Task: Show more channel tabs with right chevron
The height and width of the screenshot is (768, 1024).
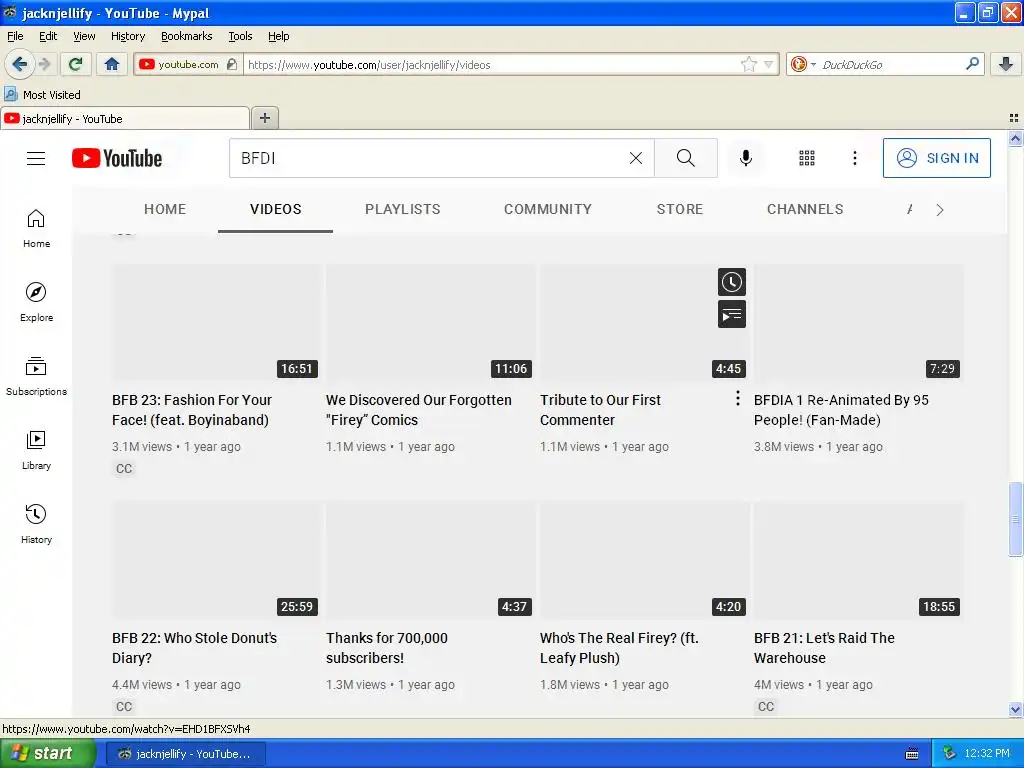Action: coord(940,210)
